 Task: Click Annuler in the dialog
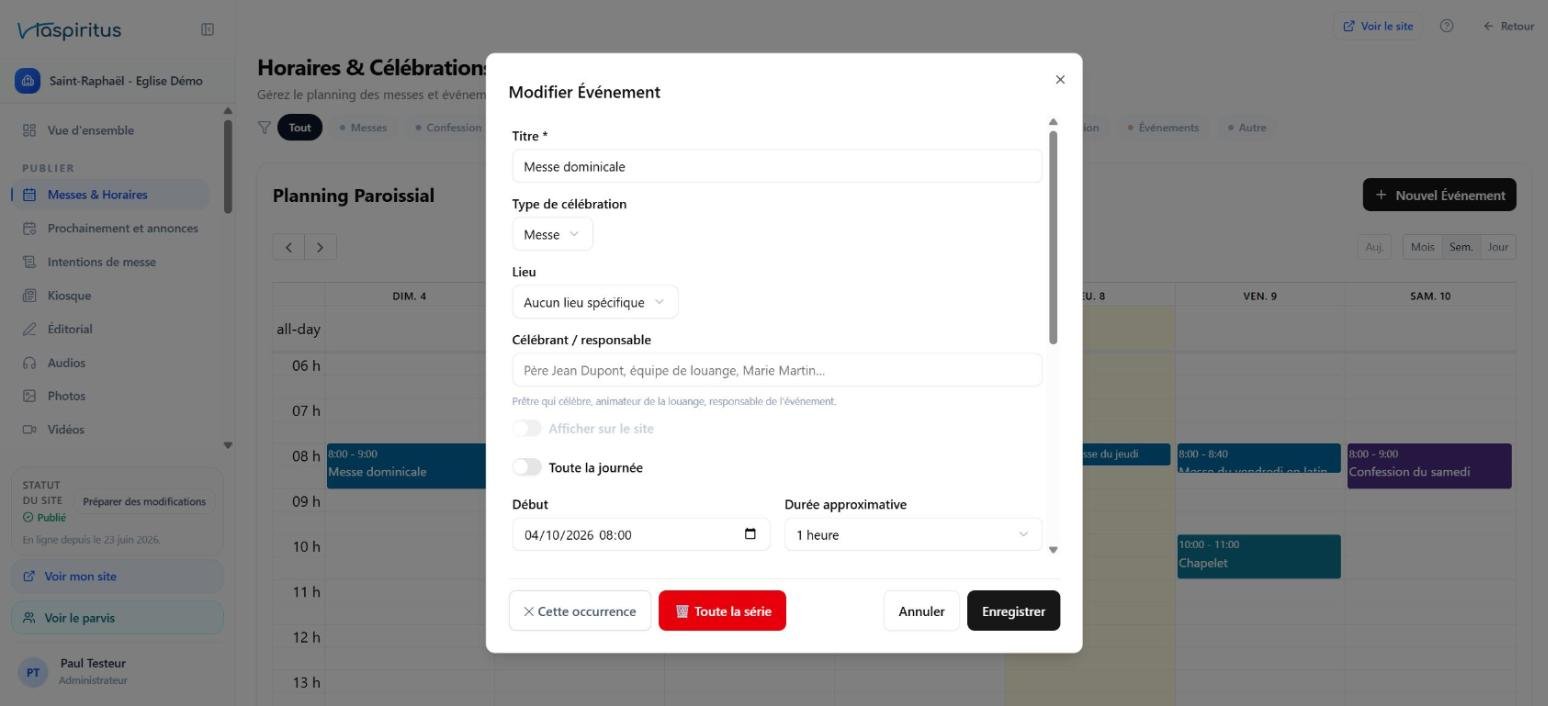[921, 611]
